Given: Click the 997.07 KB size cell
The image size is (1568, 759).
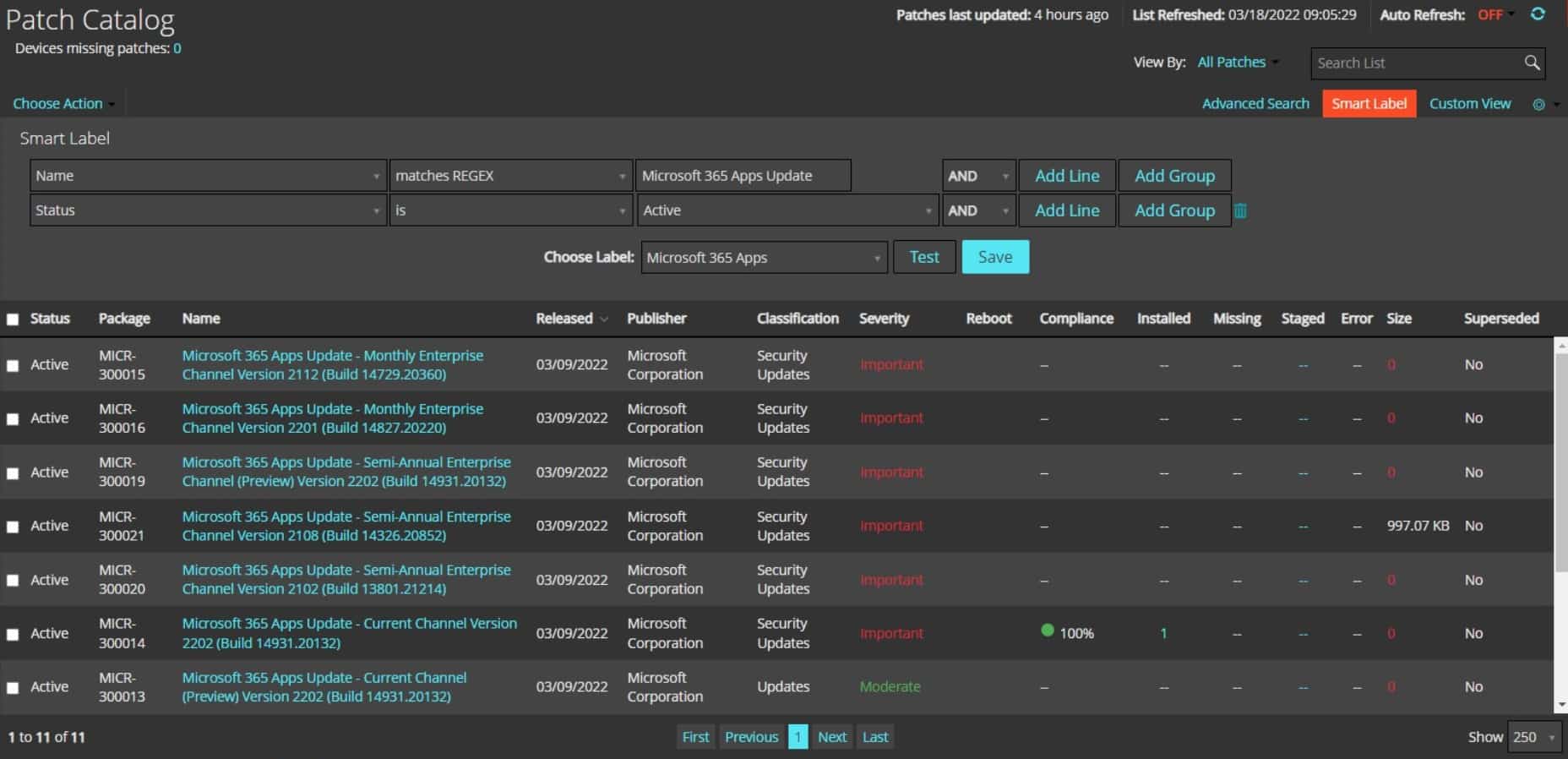Looking at the screenshot, I should (1418, 526).
